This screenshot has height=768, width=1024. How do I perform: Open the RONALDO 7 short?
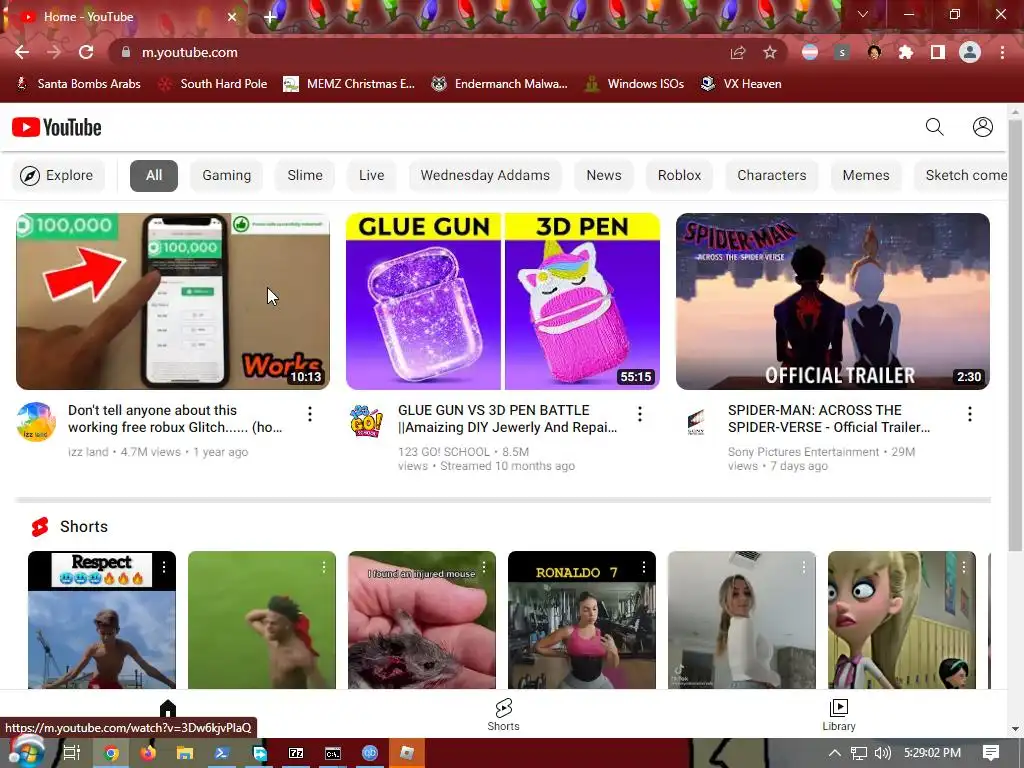(582, 620)
